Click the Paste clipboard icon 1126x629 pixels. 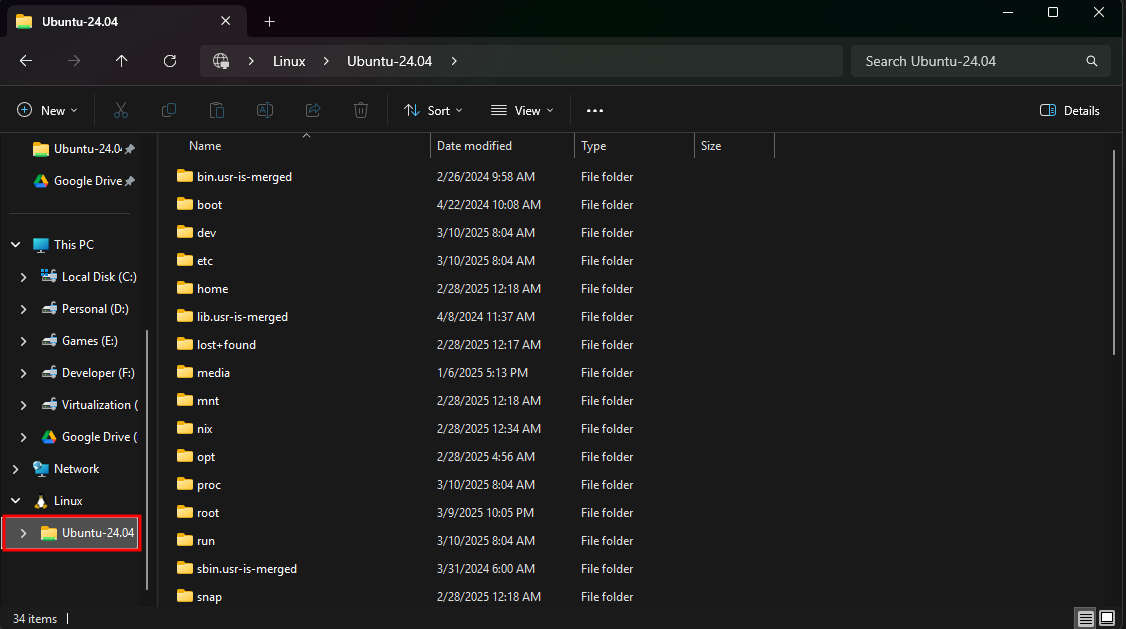point(217,111)
